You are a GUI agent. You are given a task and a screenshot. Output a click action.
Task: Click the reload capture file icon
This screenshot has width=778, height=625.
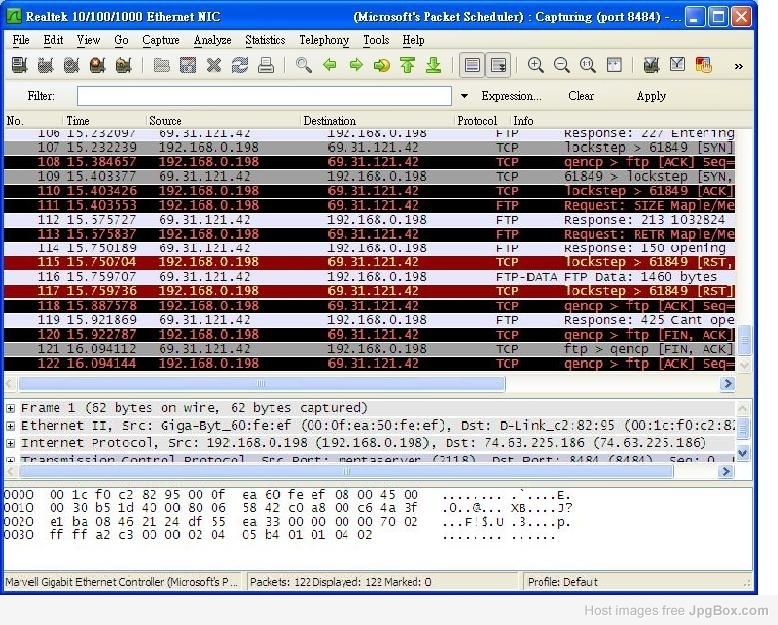(x=239, y=65)
